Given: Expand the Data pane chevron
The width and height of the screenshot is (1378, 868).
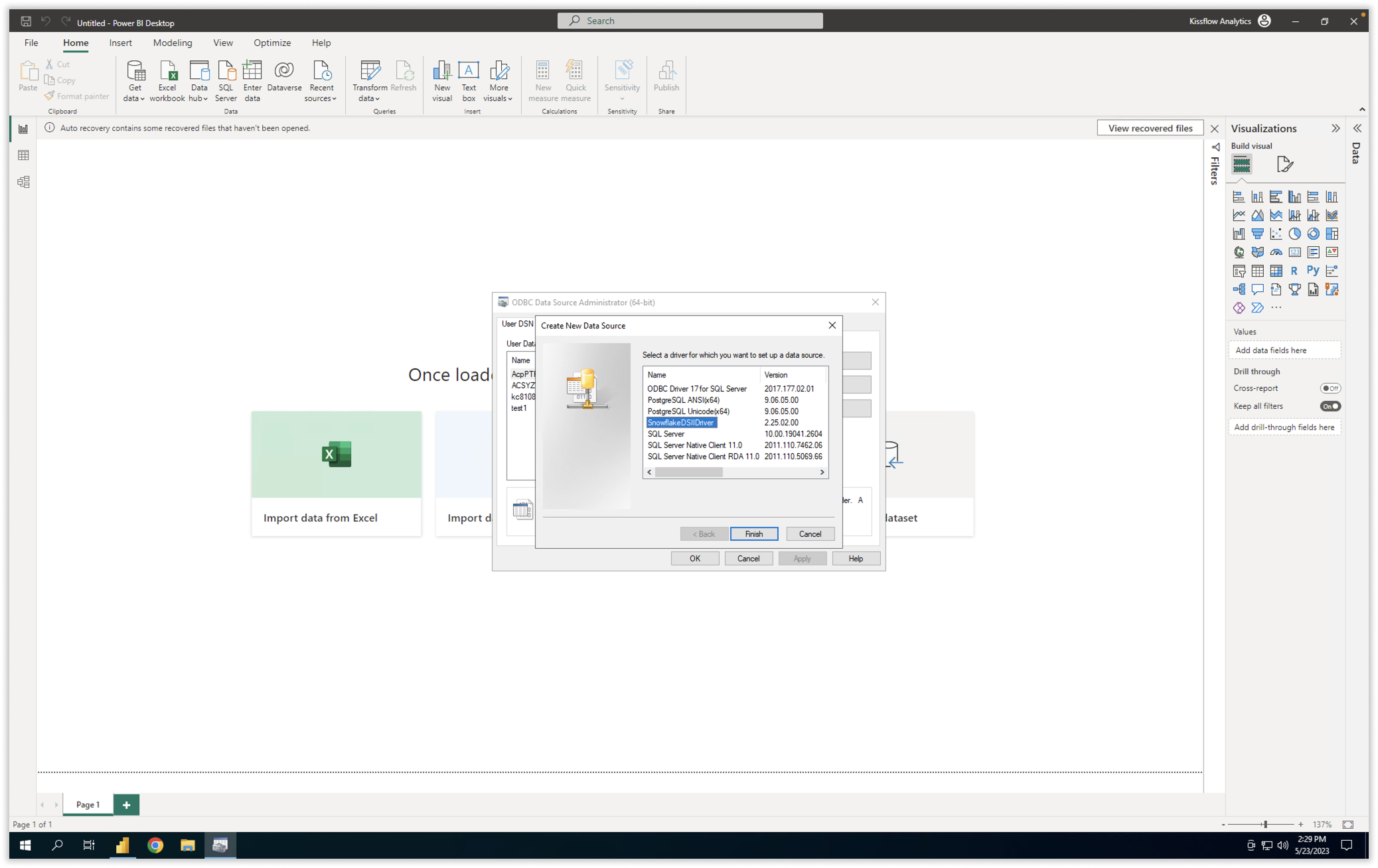Looking at the screenshot, I should point(1357,129).
